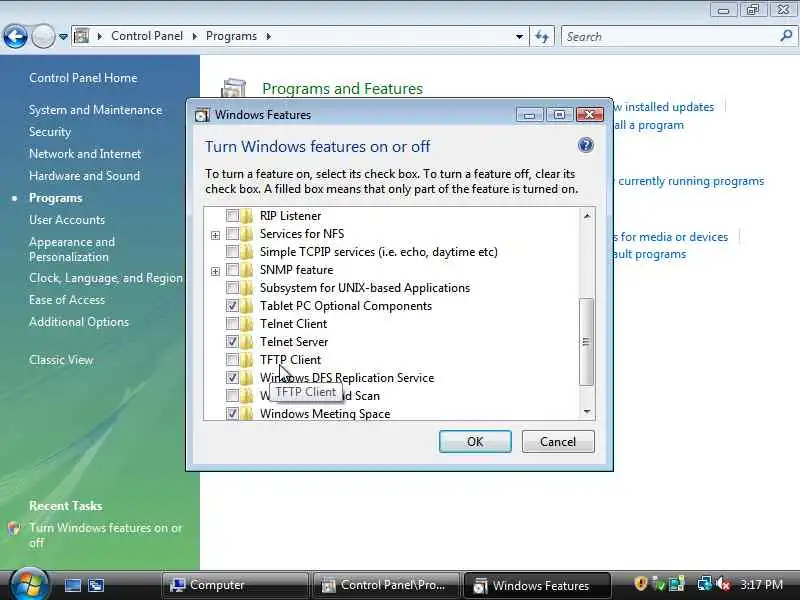
Task: Confirm changes with the OK button
Action: point(475,441)
